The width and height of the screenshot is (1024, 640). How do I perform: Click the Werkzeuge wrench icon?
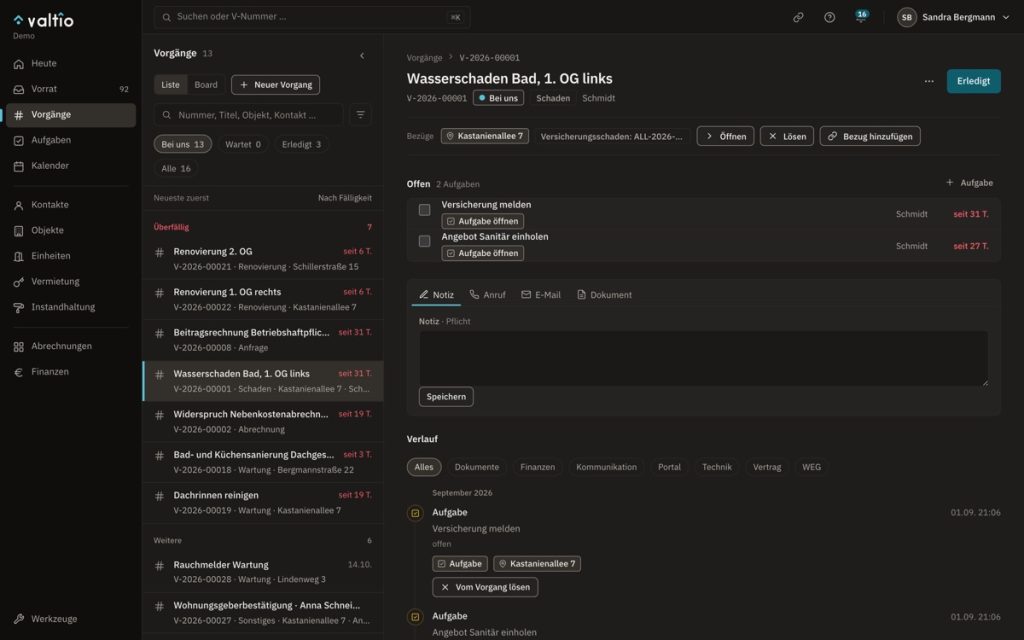tap(19, 618)
